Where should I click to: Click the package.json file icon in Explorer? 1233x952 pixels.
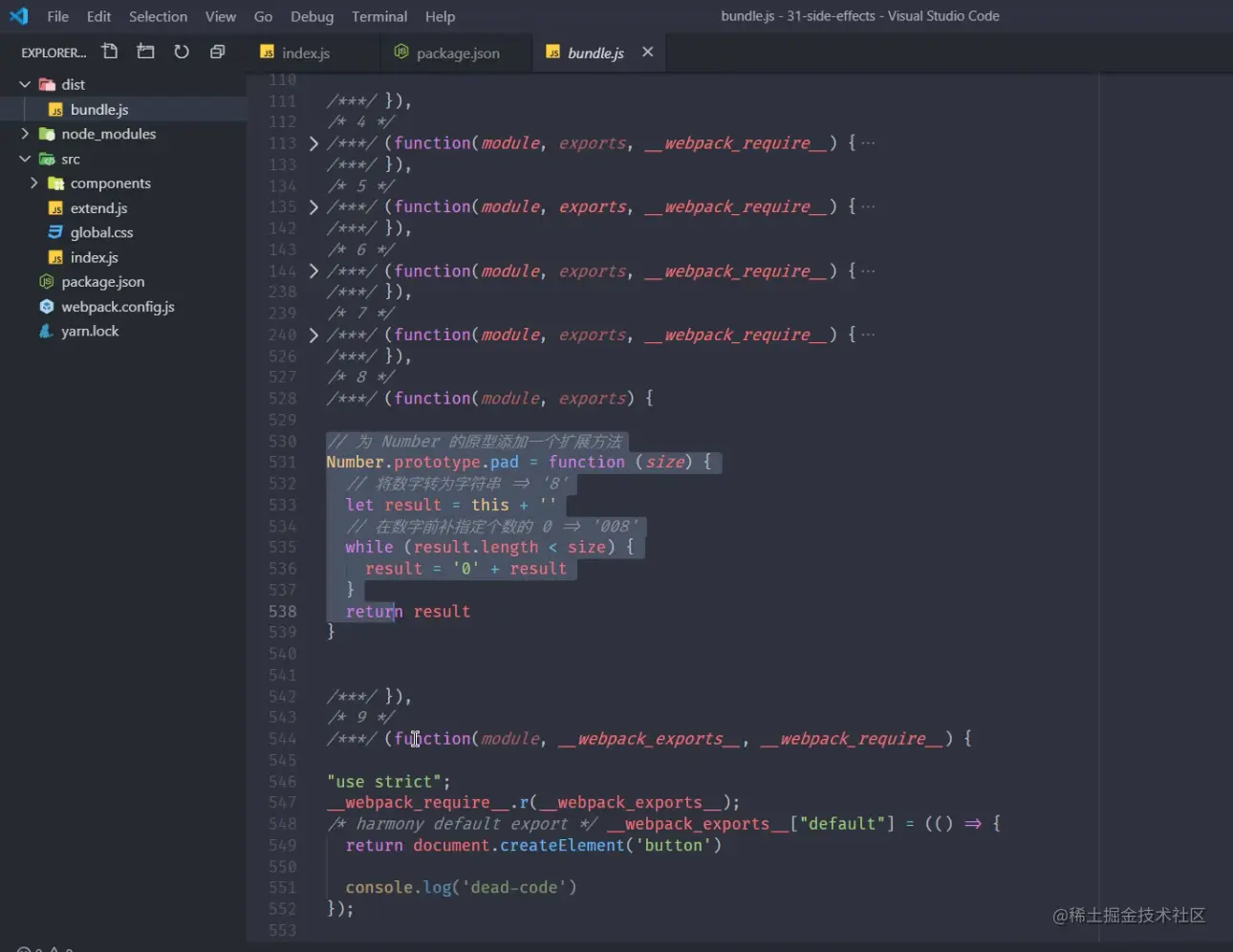click(x=47, y=282)
